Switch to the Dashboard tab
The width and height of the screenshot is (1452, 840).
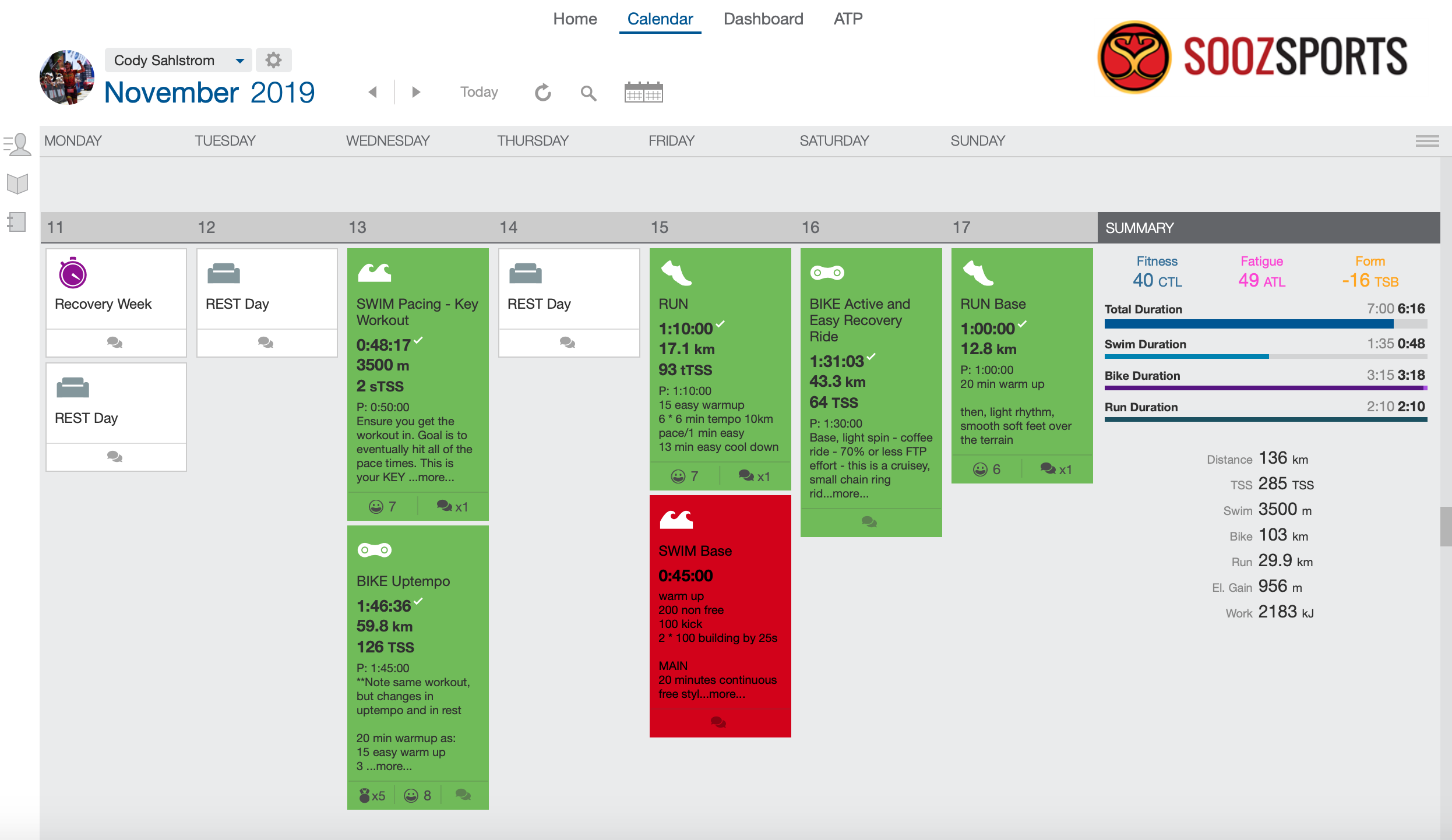763,19
